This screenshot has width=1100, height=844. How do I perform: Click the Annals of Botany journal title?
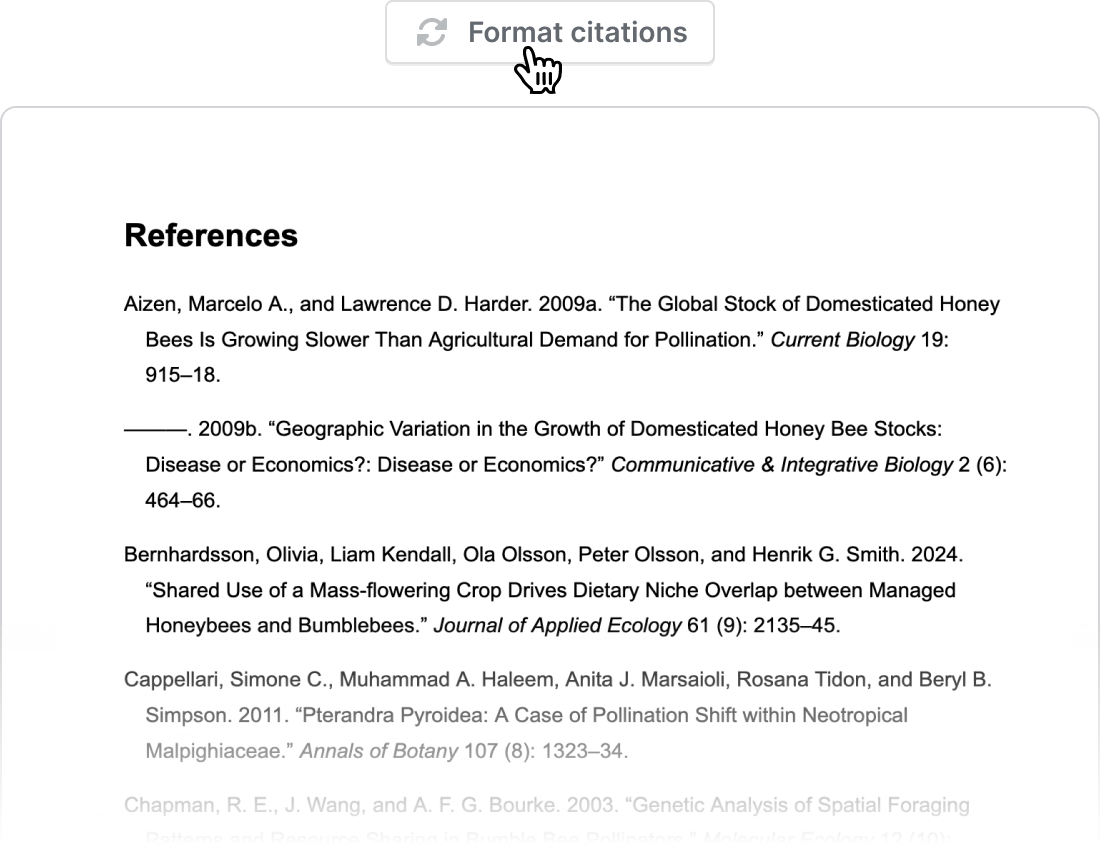point(379,751)
